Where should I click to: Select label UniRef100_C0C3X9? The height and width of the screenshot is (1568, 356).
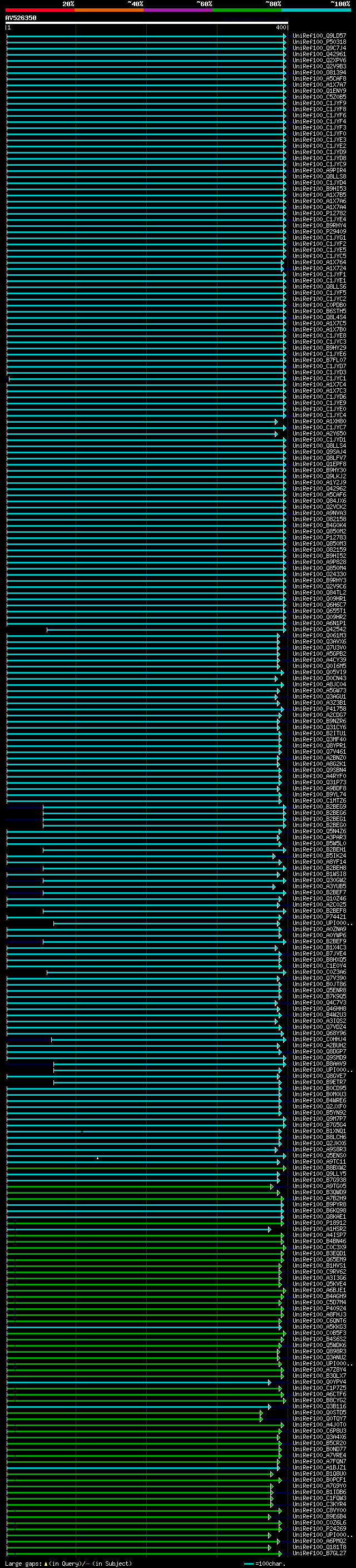pos(319,1248)
